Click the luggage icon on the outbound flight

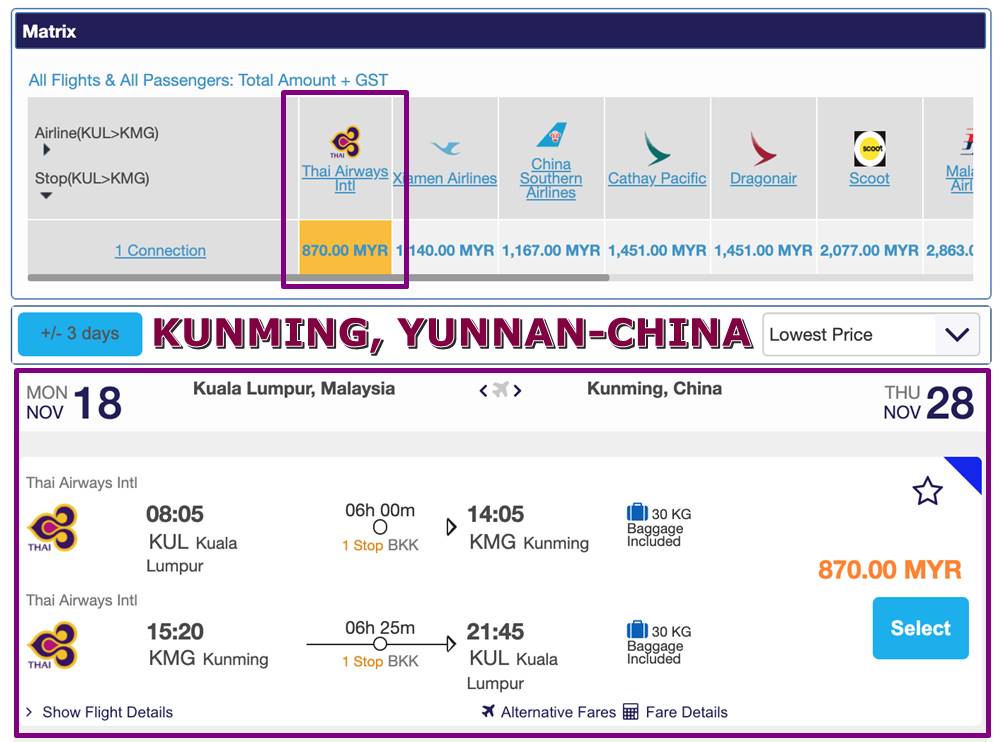[637, 512]
